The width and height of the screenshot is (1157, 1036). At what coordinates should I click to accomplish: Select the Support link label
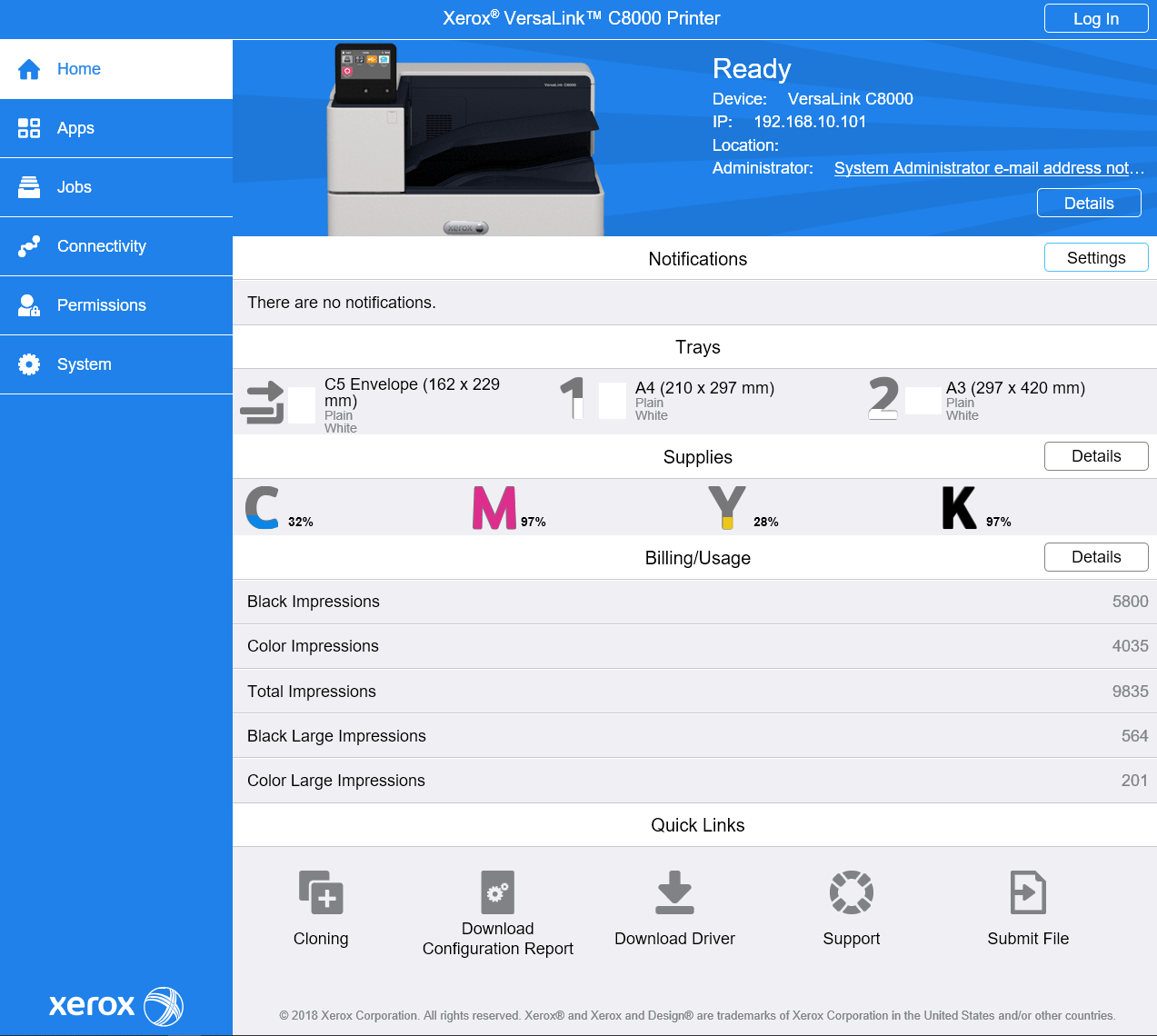pos(852,939)
